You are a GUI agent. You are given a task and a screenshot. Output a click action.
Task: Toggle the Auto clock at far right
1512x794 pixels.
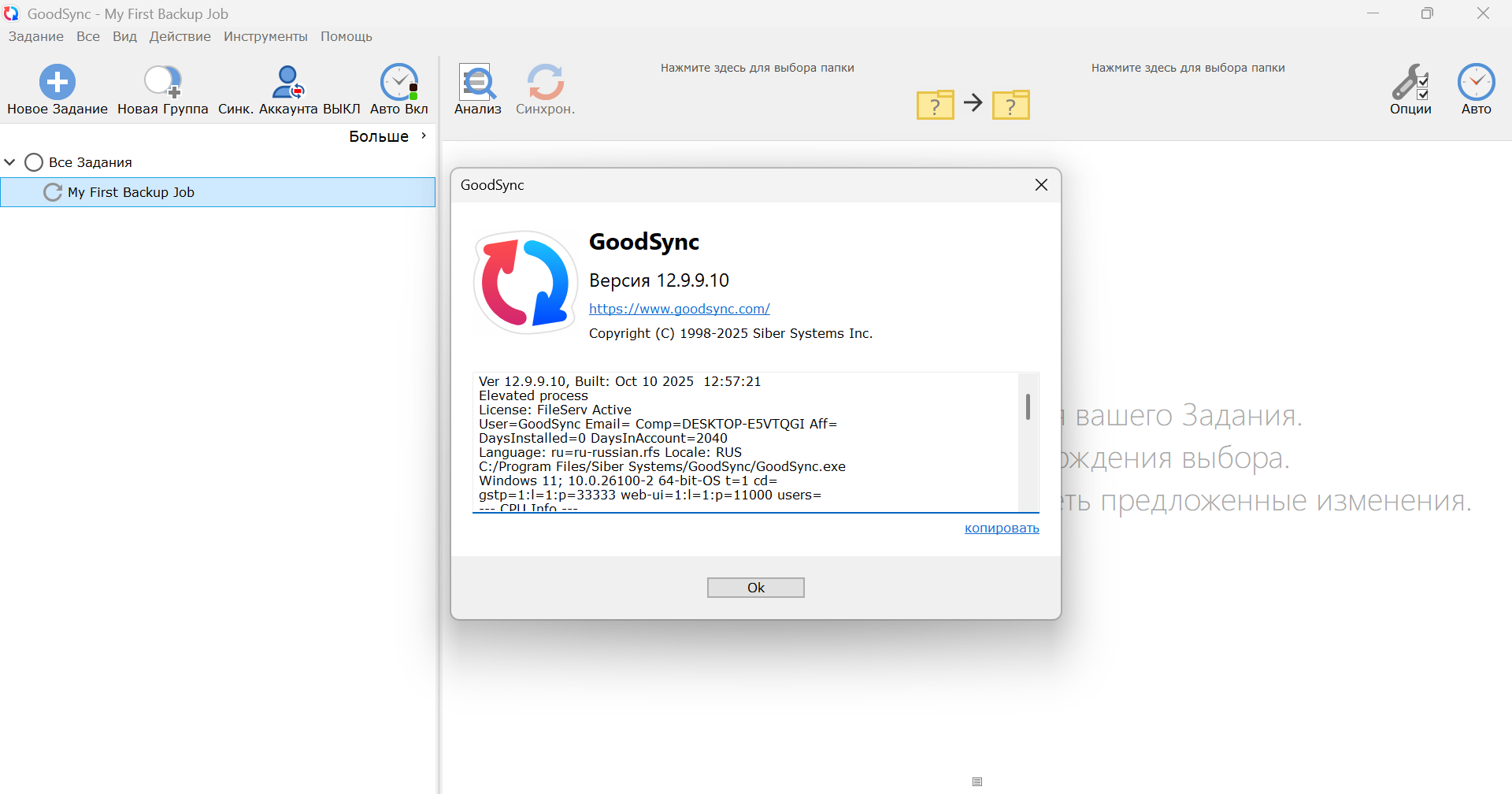[x=1476, y=82]
